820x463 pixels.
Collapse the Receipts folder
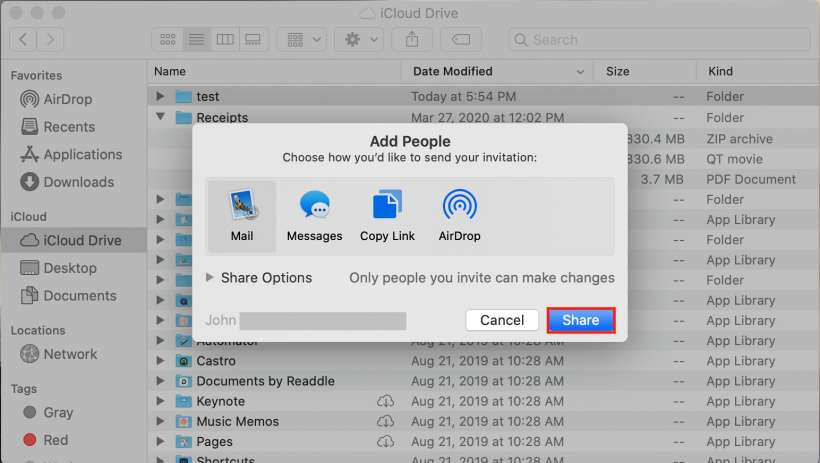click(160, 117)
